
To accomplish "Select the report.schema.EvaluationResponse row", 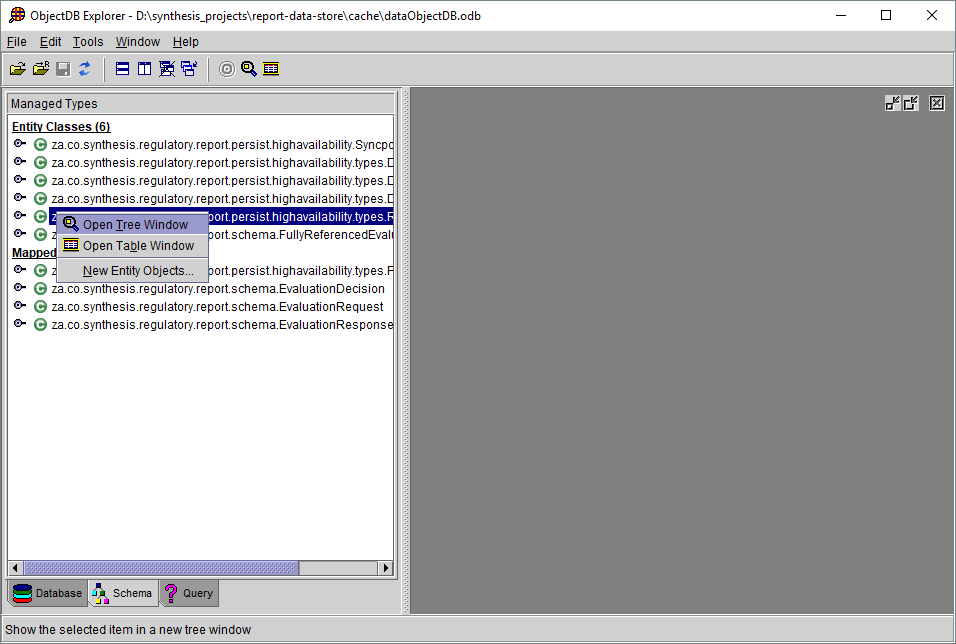I will [x=222, y=324].
